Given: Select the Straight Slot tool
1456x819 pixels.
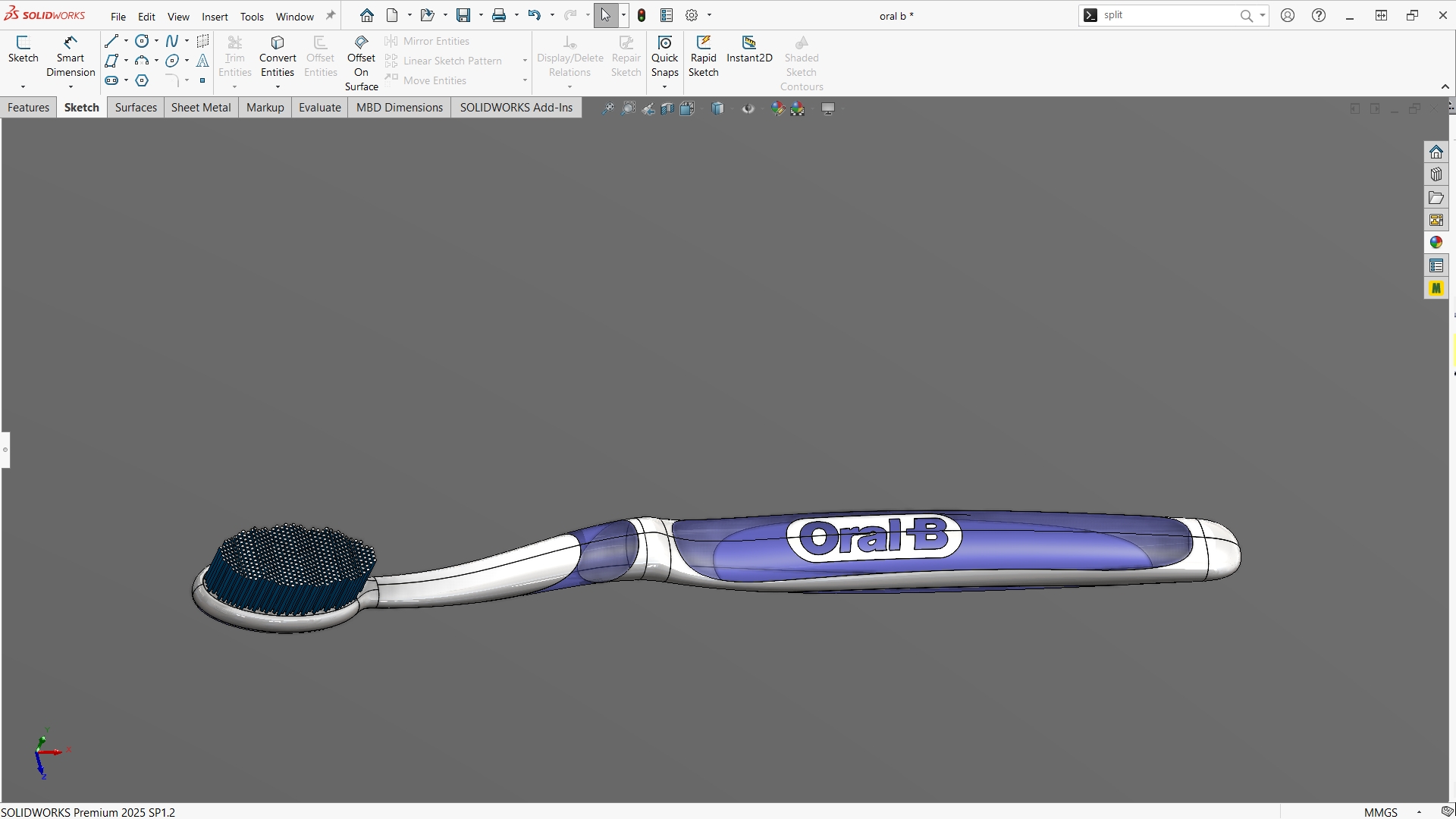Looking at the screenshot, I should coord(111,80).
